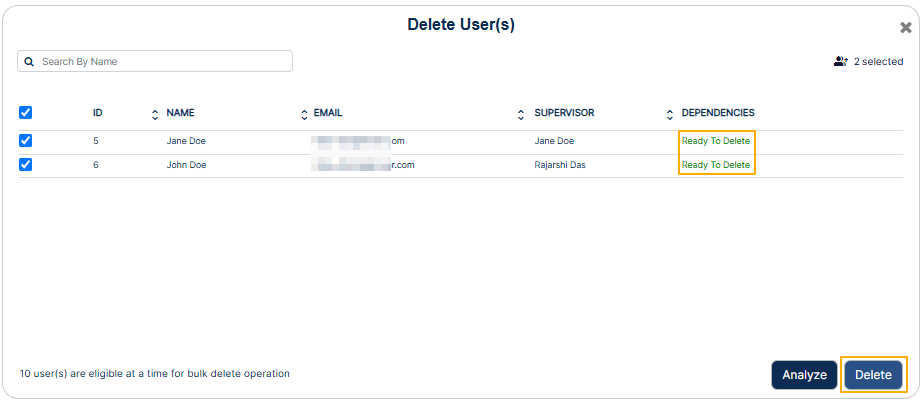Click supervisor 'Jane Doe' cell
The height and width of the screenshot is (402, 922).
coord(554,141)
